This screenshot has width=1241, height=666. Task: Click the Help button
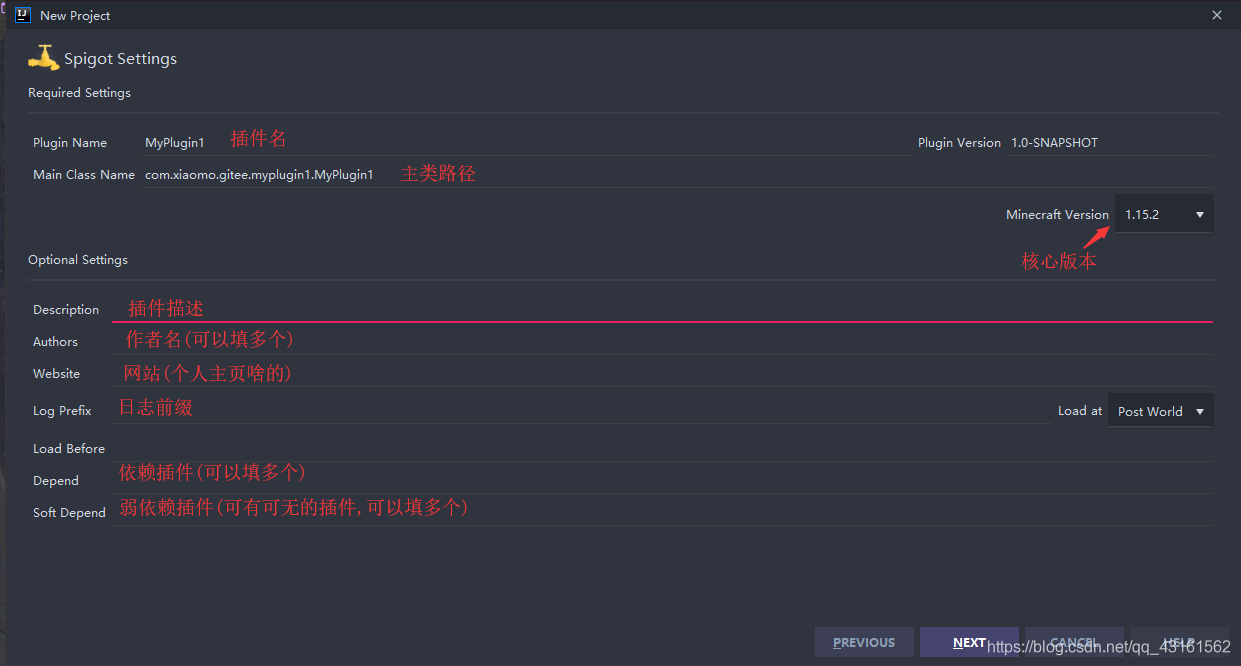click(x=1179, y=642)
